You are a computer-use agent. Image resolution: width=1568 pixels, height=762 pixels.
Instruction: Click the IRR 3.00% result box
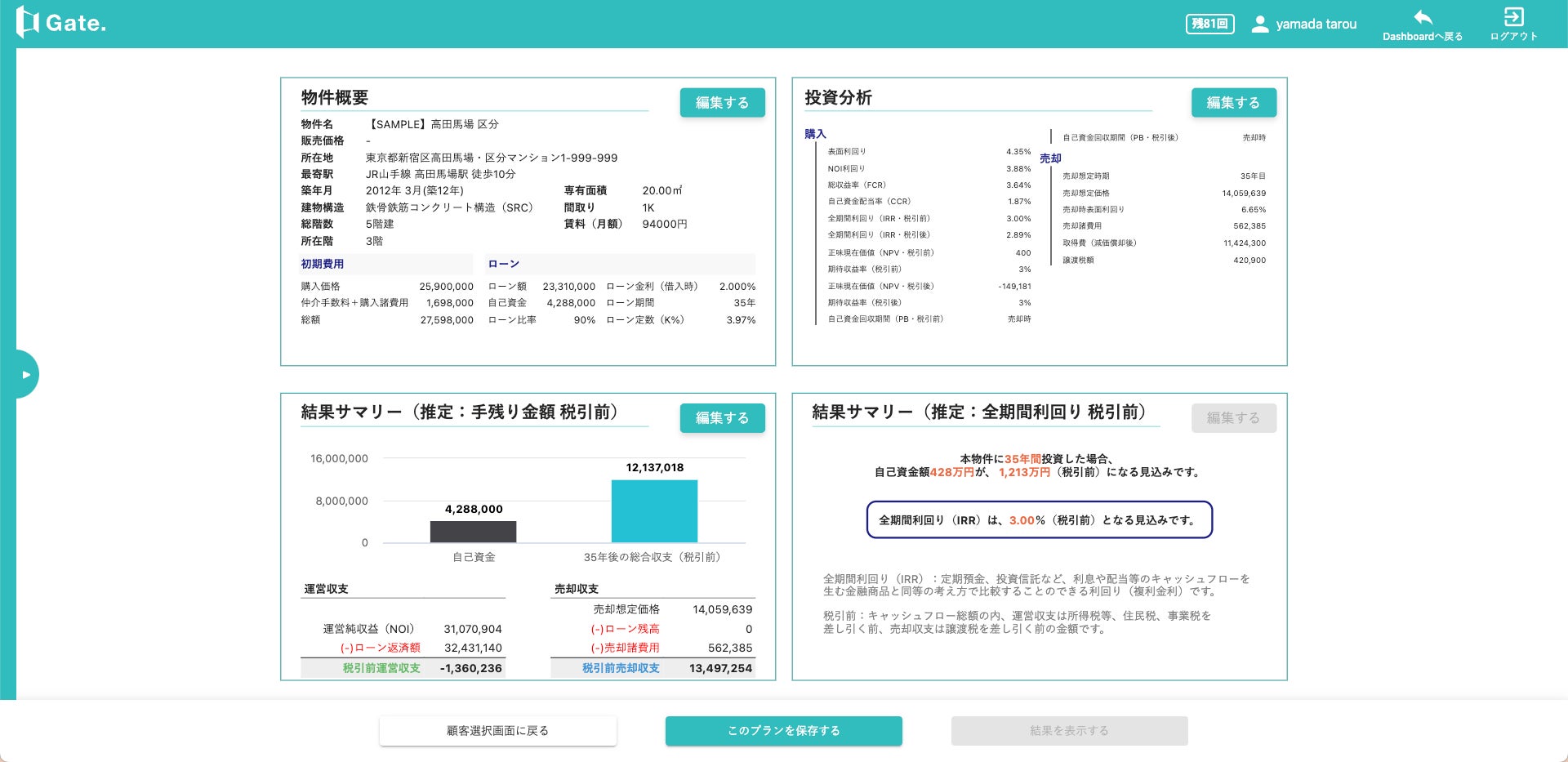tap(1040, 520)
